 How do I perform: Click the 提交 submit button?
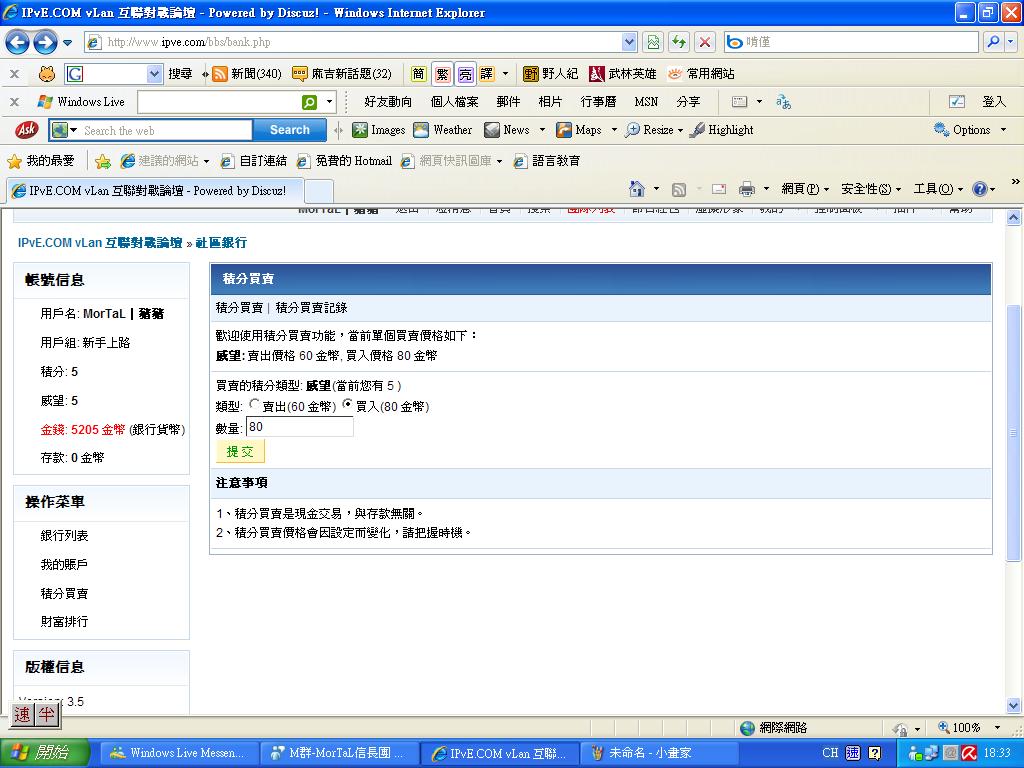[x=240, y=452]
